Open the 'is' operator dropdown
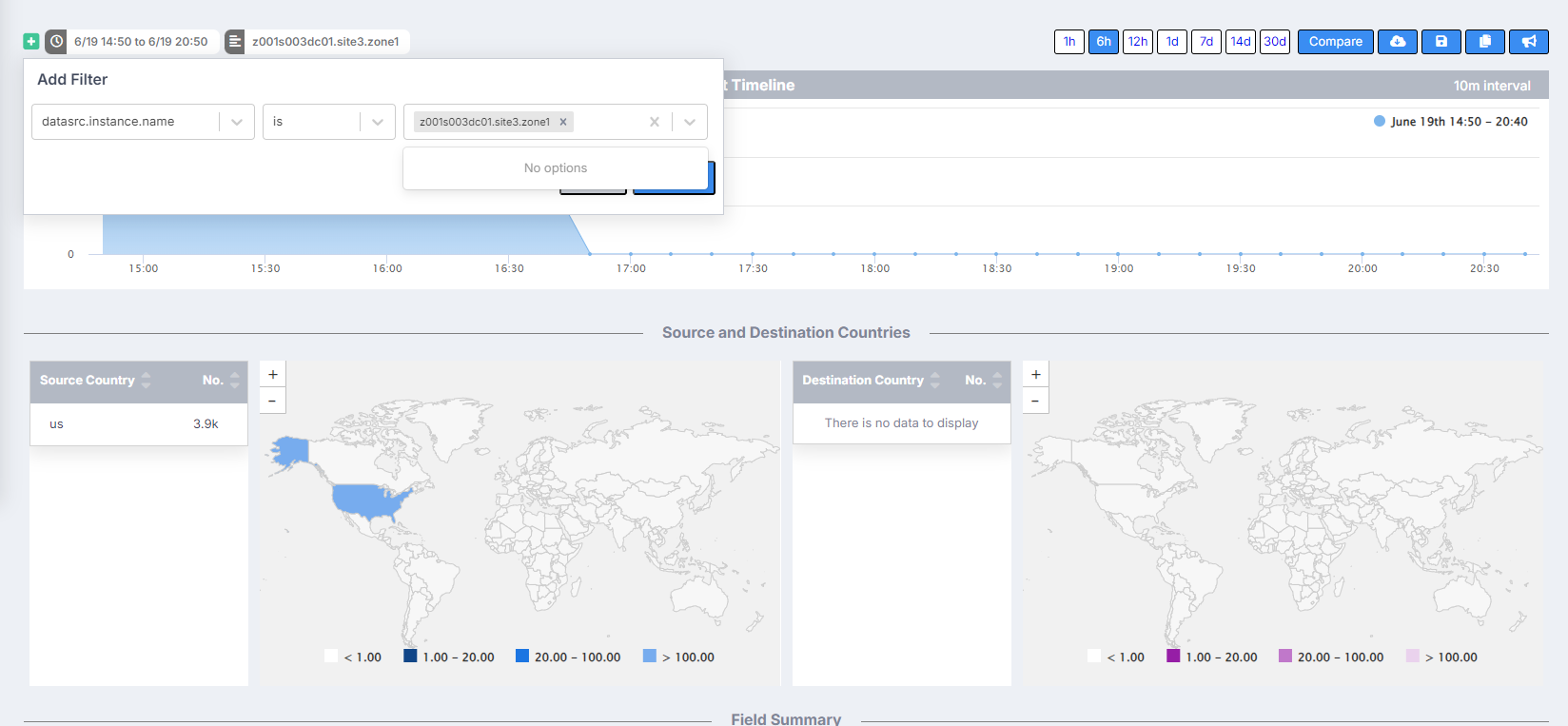1568x726 pixels. pos(378,122)
